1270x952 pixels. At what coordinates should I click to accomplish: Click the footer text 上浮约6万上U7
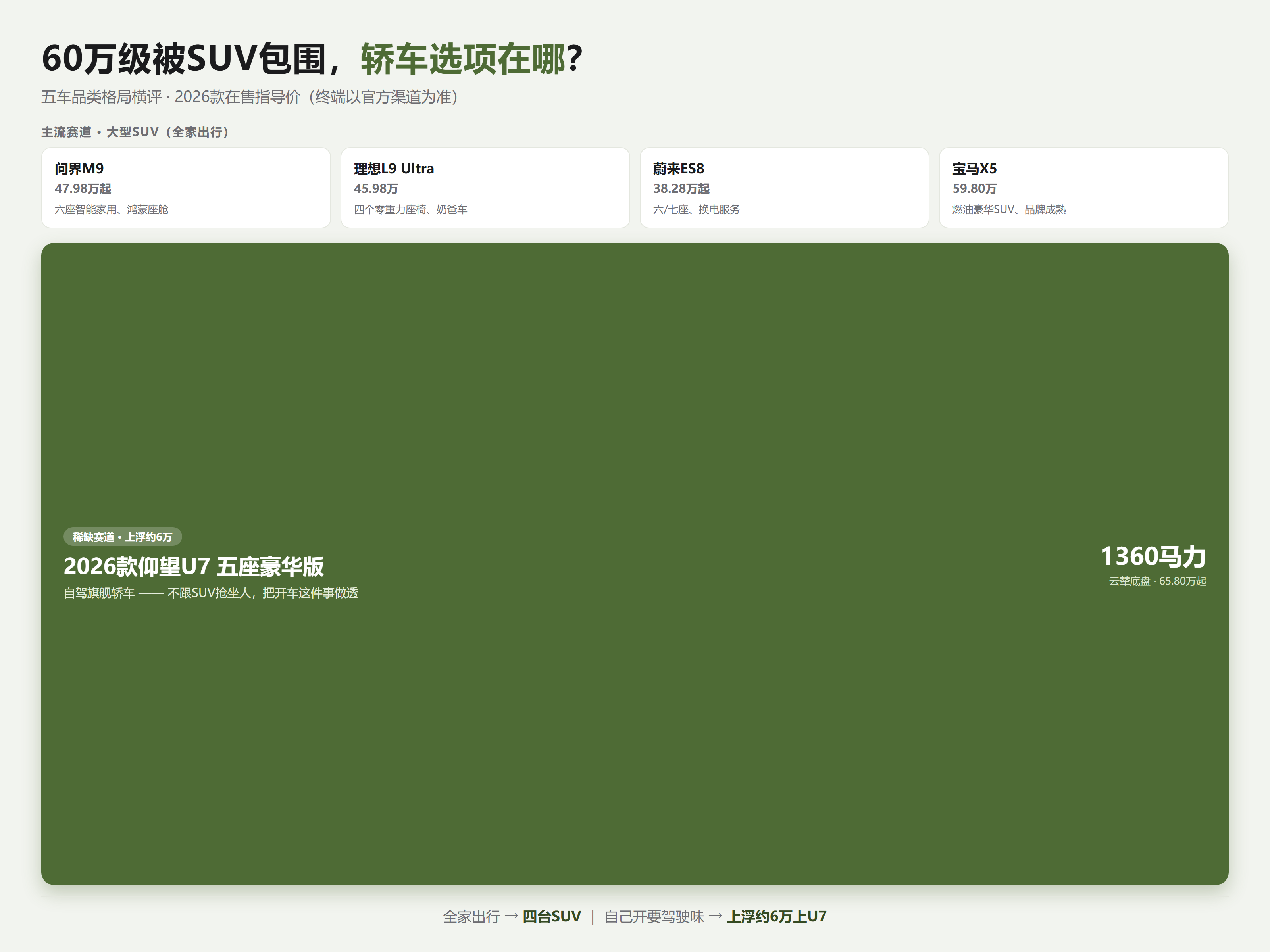[777, 916]
